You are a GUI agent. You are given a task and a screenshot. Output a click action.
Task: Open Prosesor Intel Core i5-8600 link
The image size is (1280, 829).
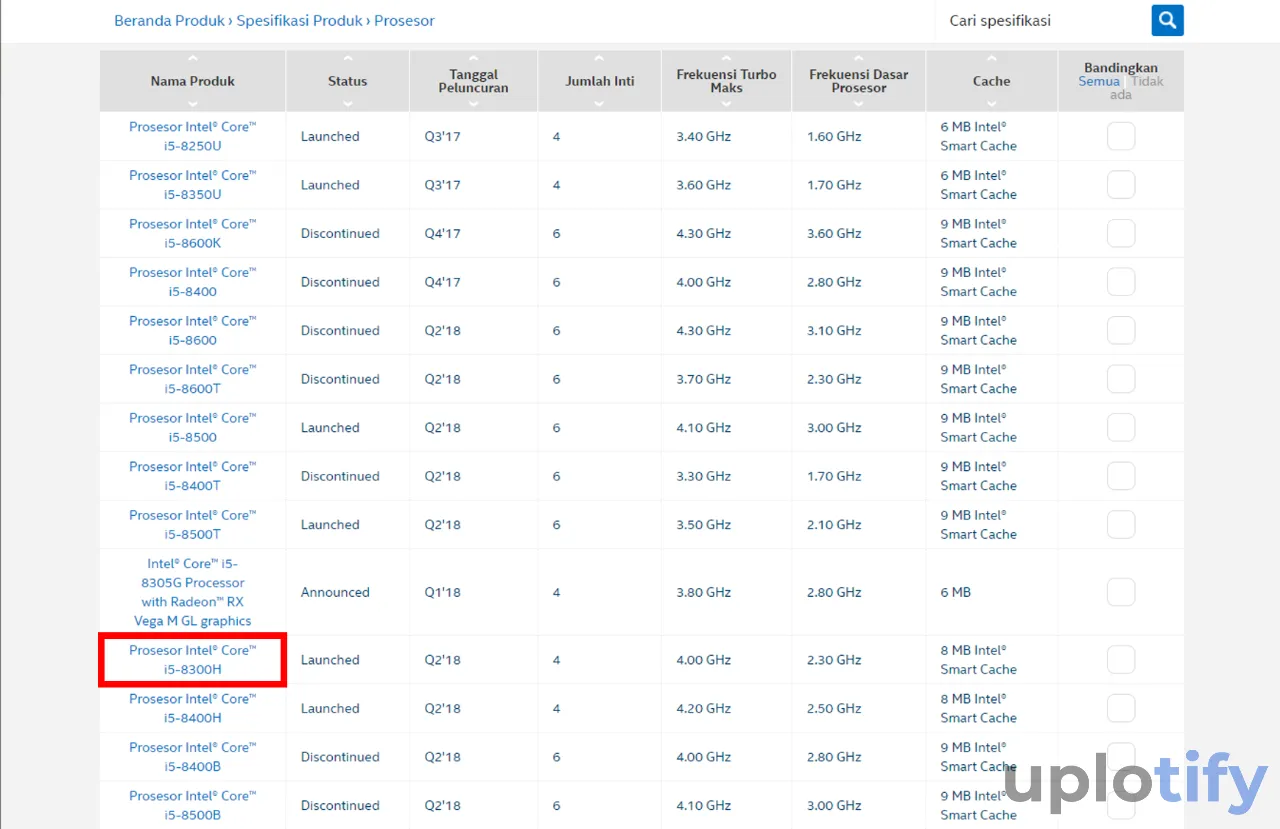[x=192, y=330]
